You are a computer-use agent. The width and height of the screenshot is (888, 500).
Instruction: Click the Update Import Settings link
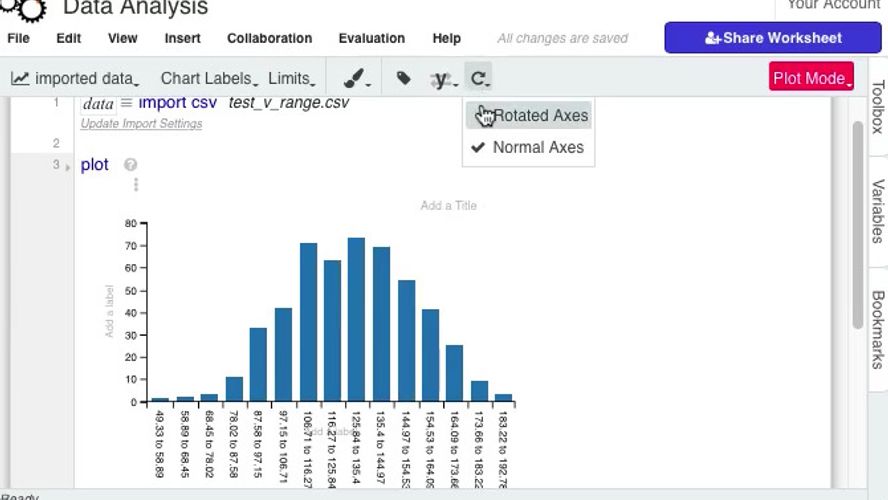(x=141, y=124)
